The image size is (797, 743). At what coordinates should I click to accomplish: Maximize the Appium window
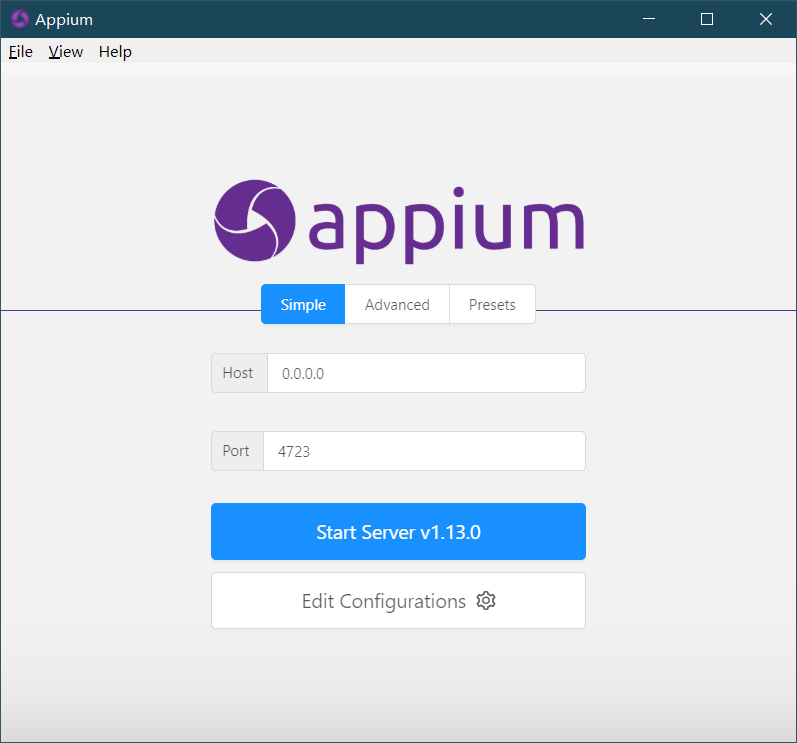(707, 19)
